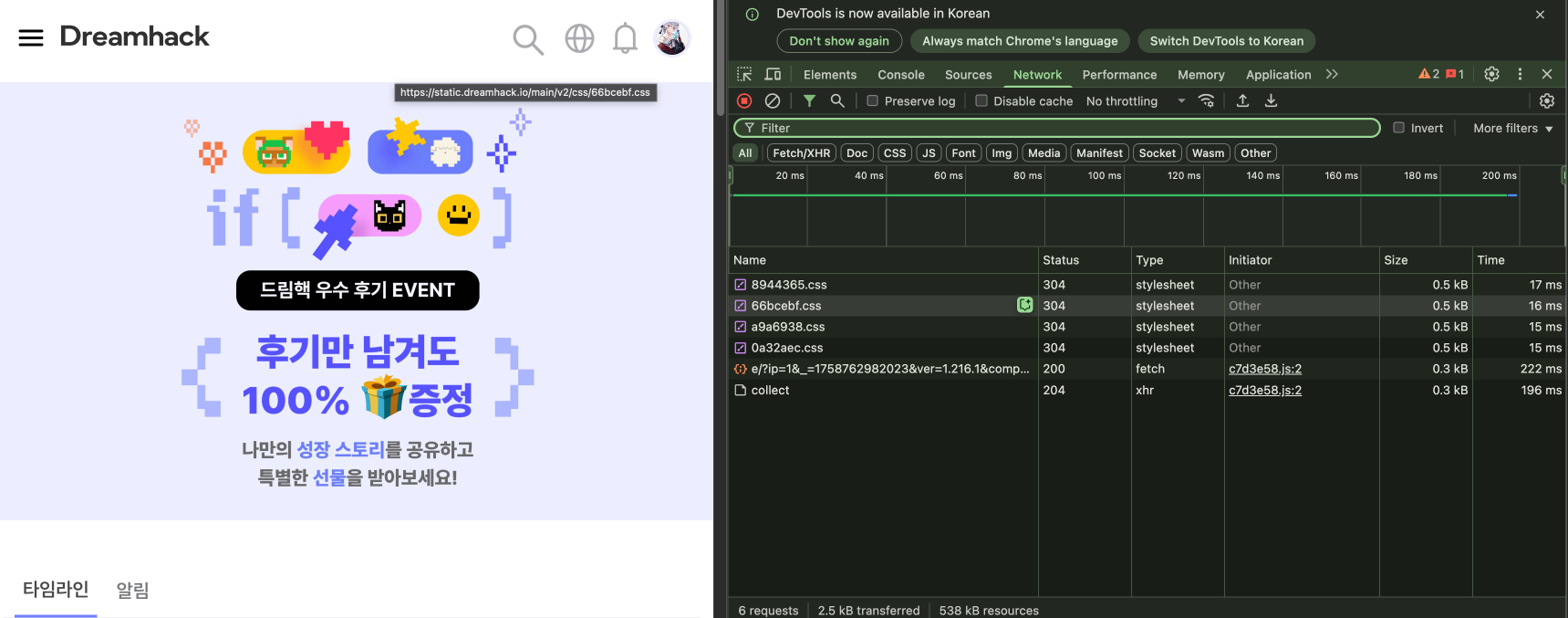Screen dimensions: 1568x618
Task: Dismiss the DevTools language infobar
Action: tap(1540, 15)
